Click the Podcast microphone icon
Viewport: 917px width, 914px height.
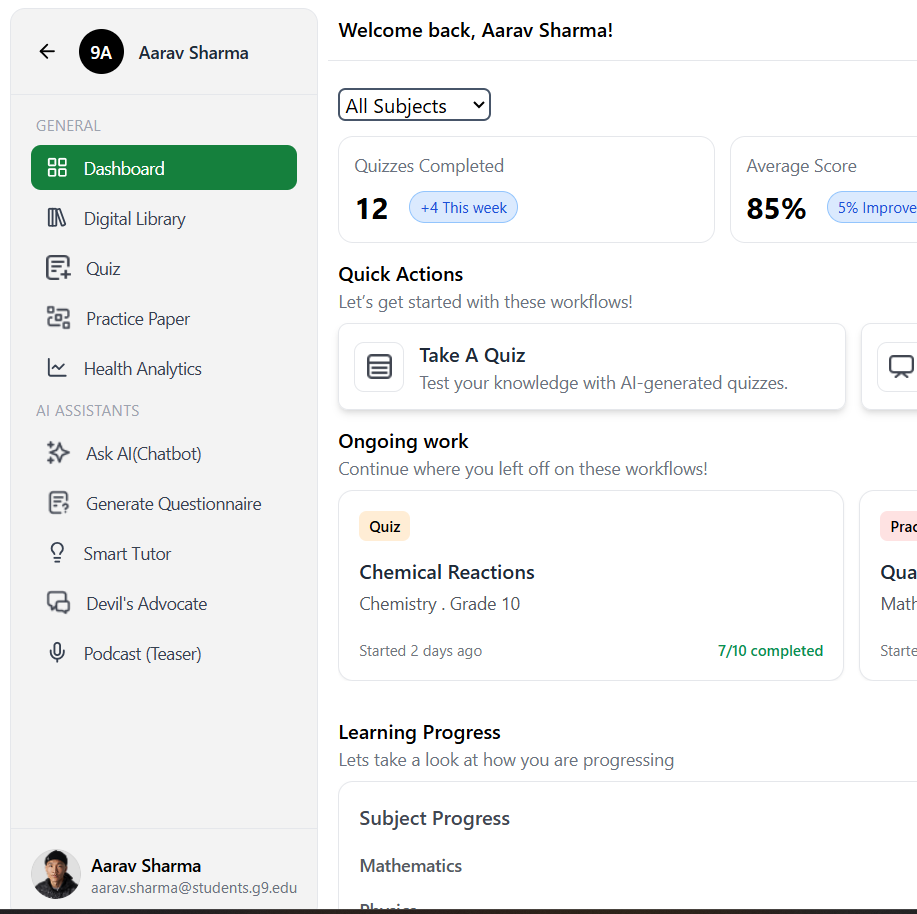click(x=57, y=653)
